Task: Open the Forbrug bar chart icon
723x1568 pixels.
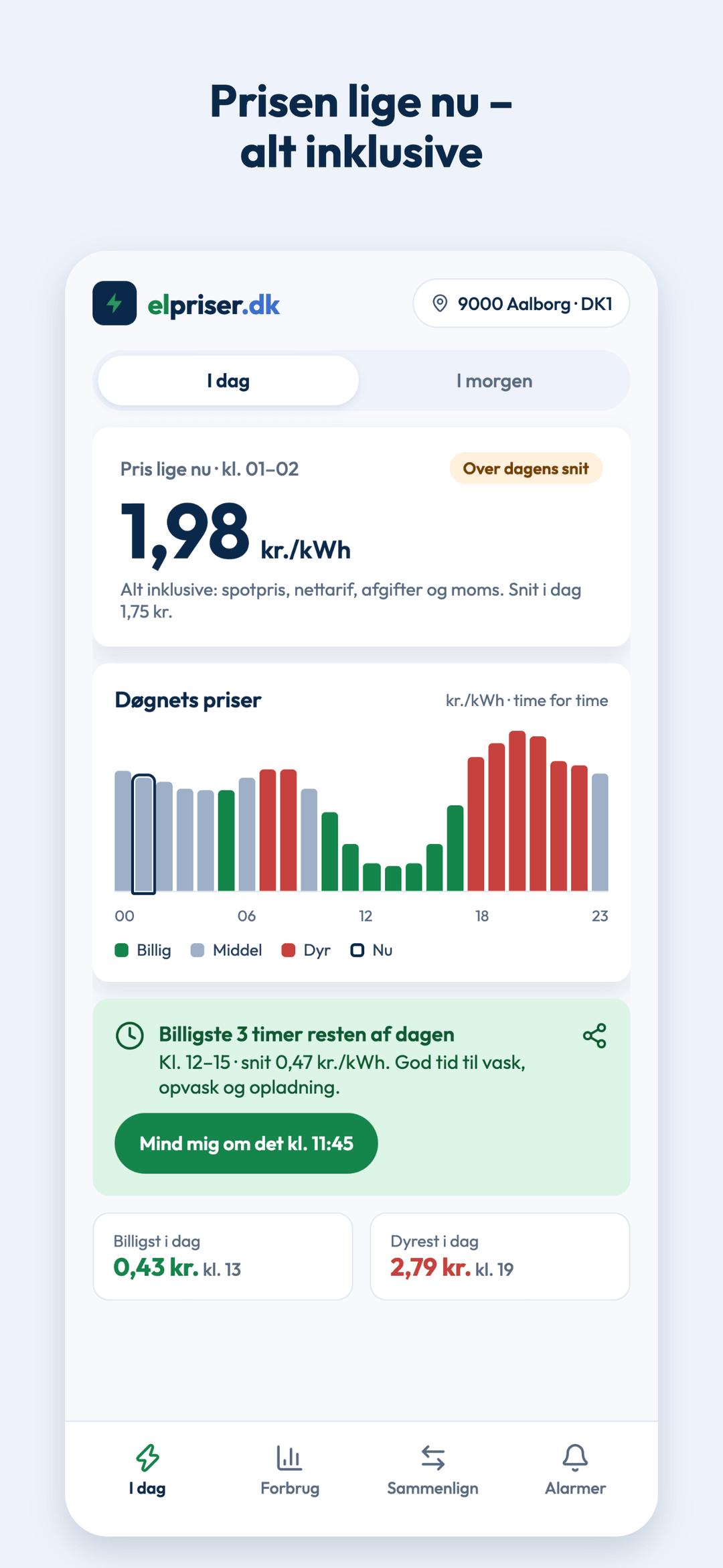Action: pyautogui.click(x=289, y=1457)
